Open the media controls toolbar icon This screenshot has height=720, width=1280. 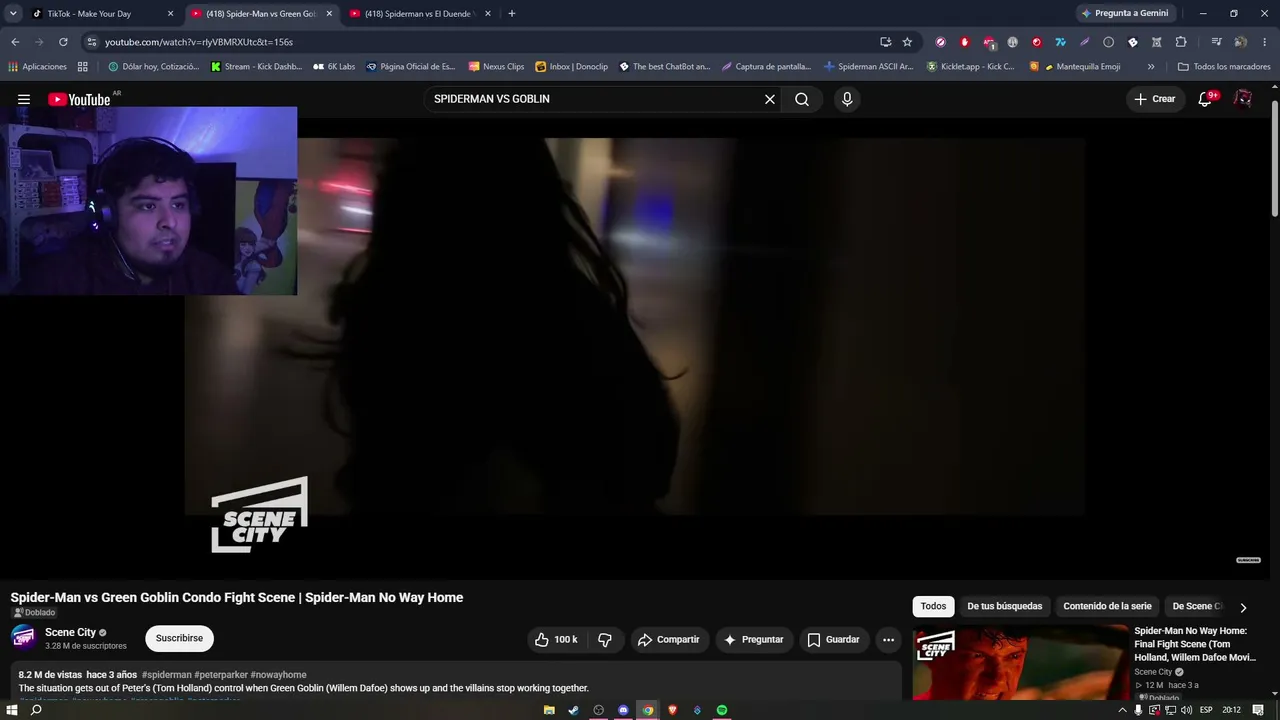coord(1216,42)
